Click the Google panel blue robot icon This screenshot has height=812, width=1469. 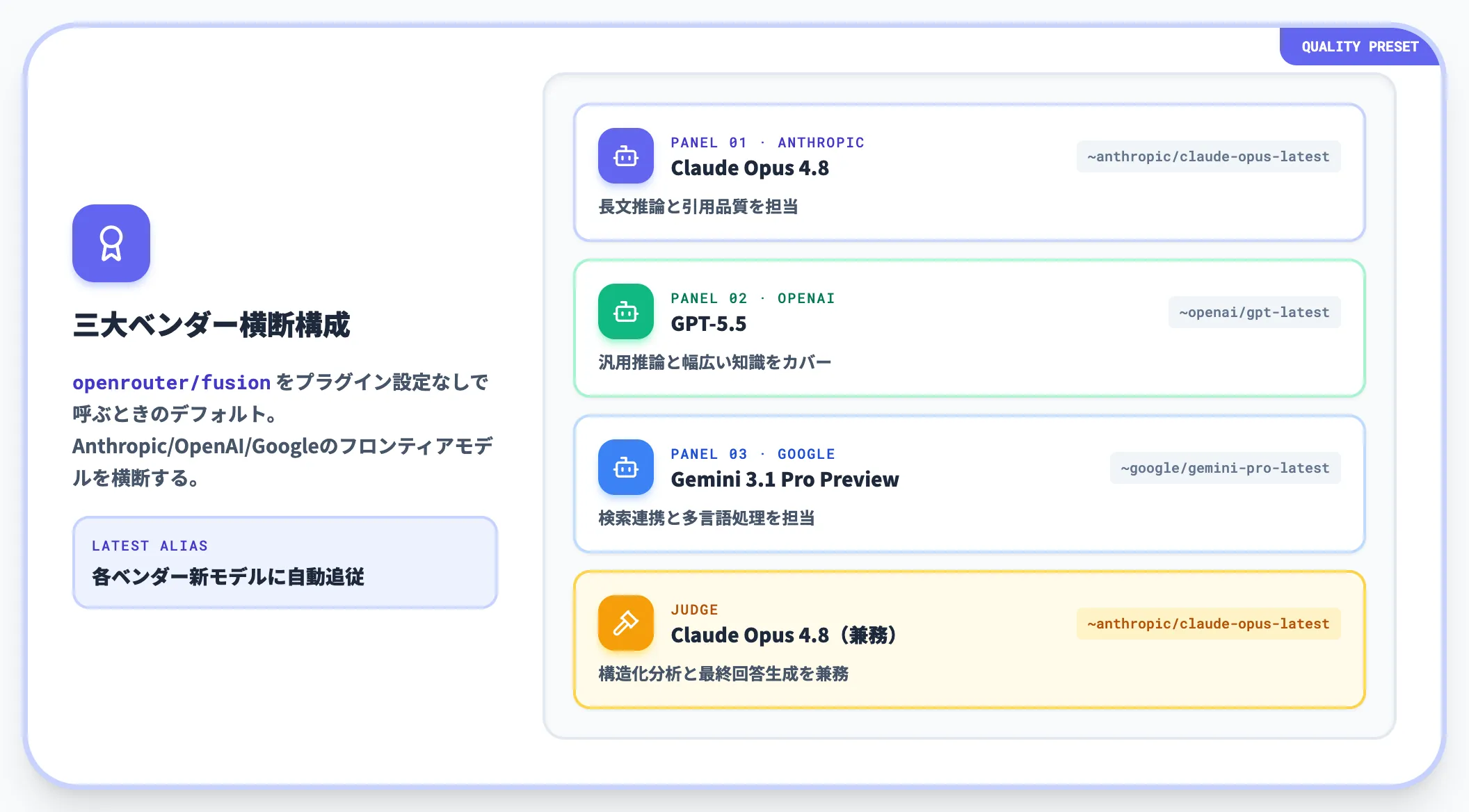[x=626, y=467]
